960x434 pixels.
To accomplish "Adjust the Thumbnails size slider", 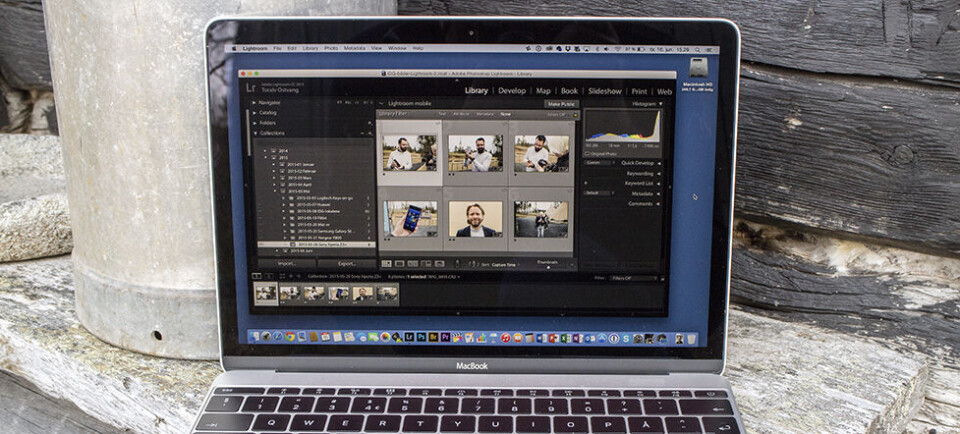I will click(x=549, y=267).
